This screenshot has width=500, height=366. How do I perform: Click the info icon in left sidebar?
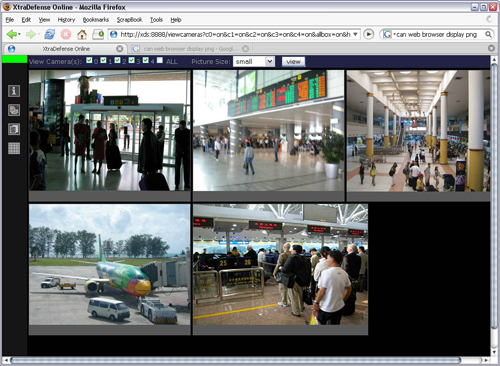14,91
